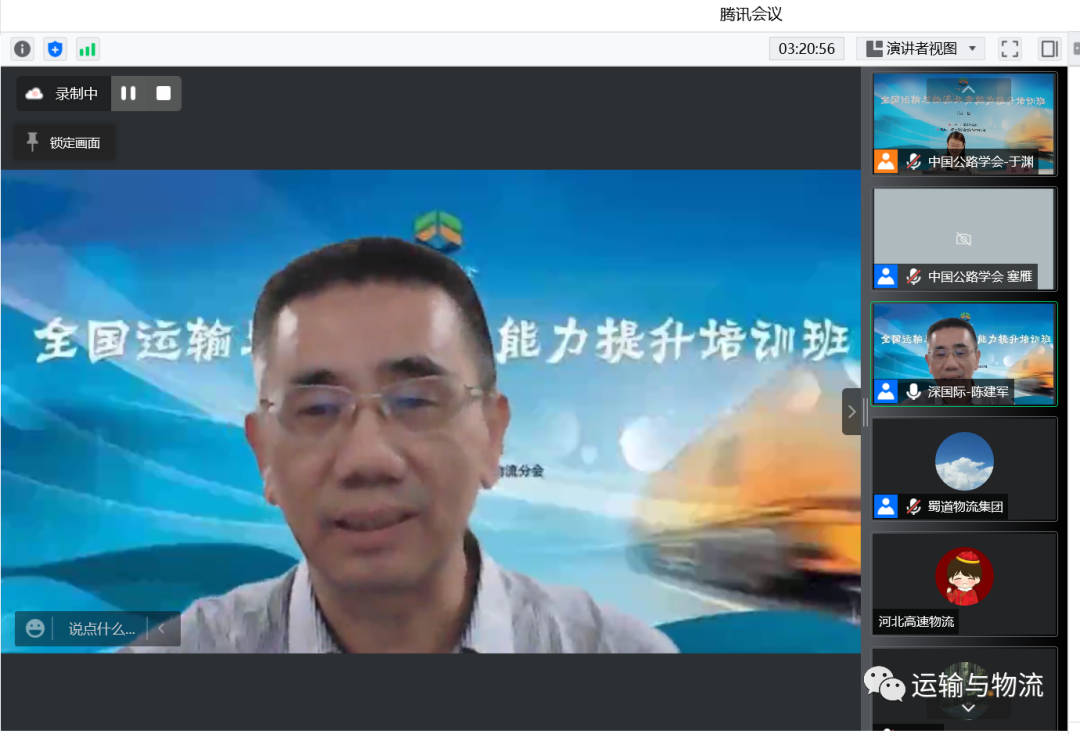Click the camera-off icon in 塞雁 tile
This screenshot has width=1080, height=734.
tap(964, 239)
